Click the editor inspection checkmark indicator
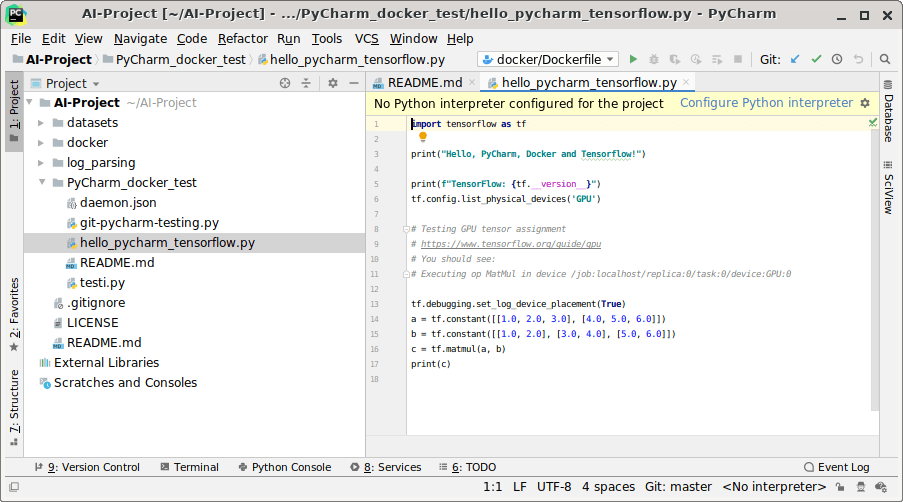This screenshot has height=502, width=903. pos(873,123)
